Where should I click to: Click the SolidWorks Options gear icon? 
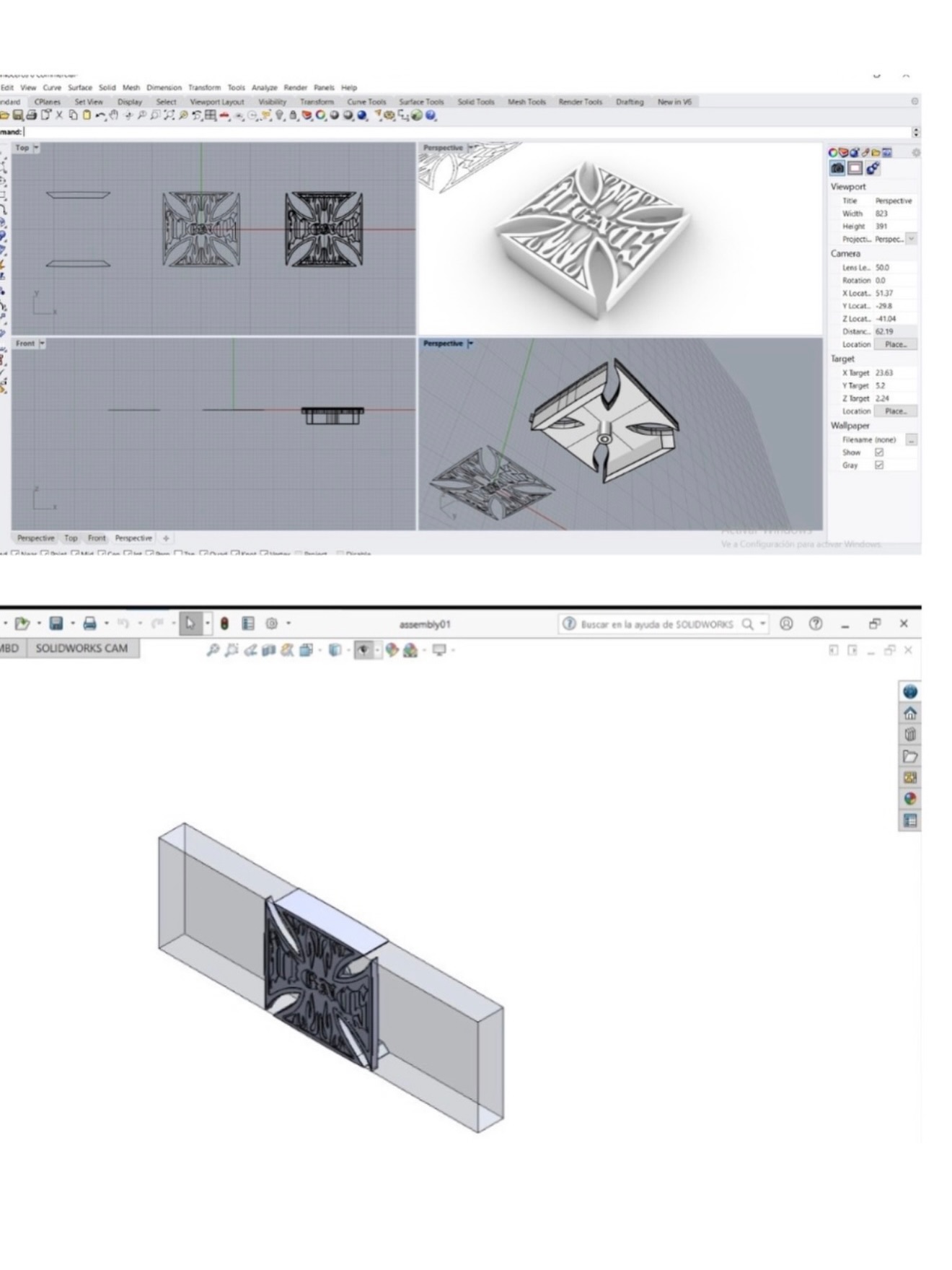tap(272, 623)
